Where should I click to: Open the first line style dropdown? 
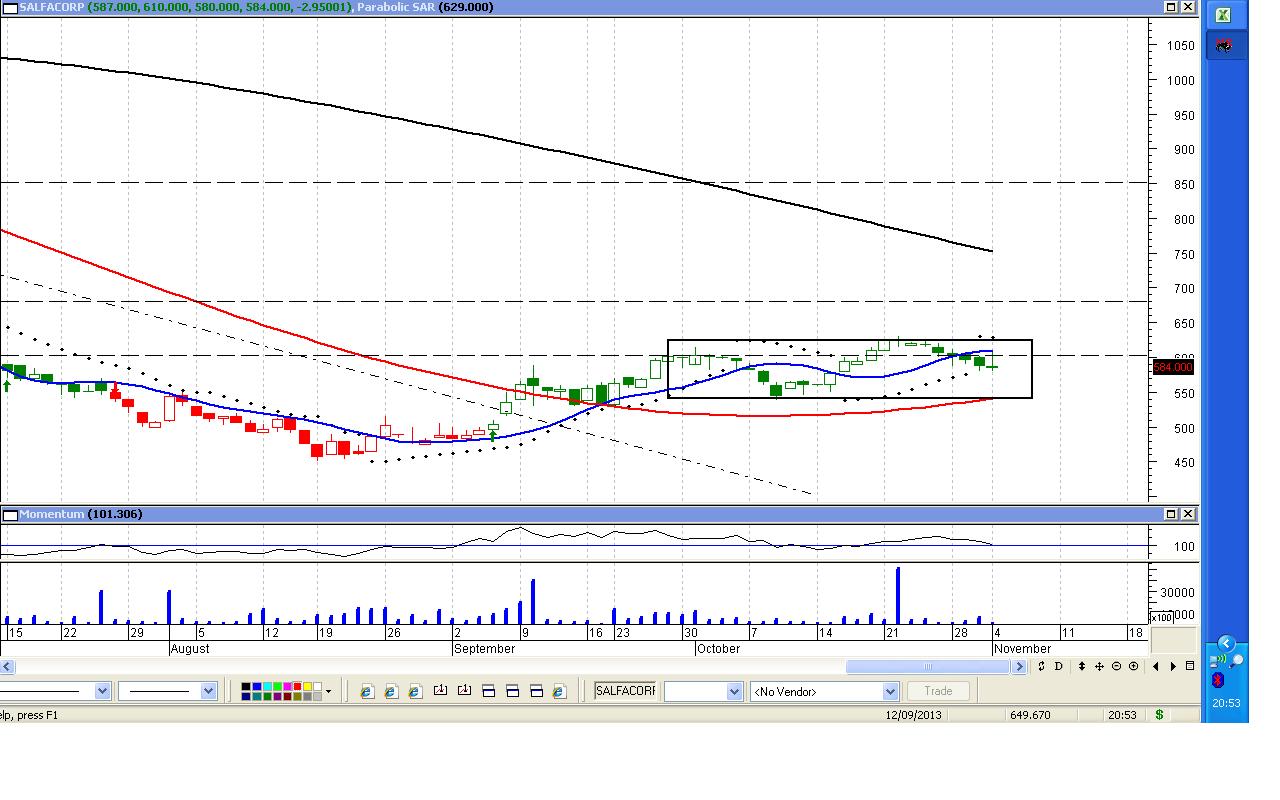[x=102, y=691]
